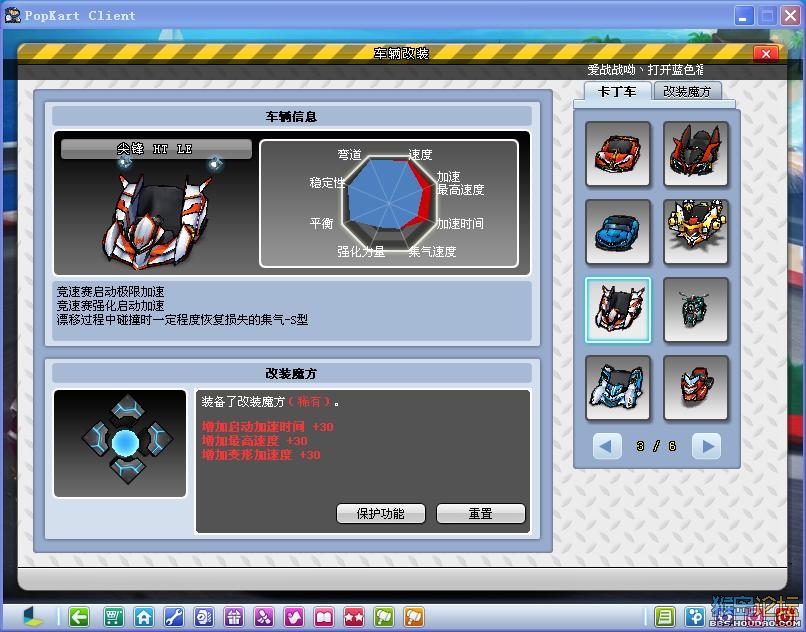Click the 车辆信息 section header
Viewport: 806px width, 632px height.
pos(291,117)
